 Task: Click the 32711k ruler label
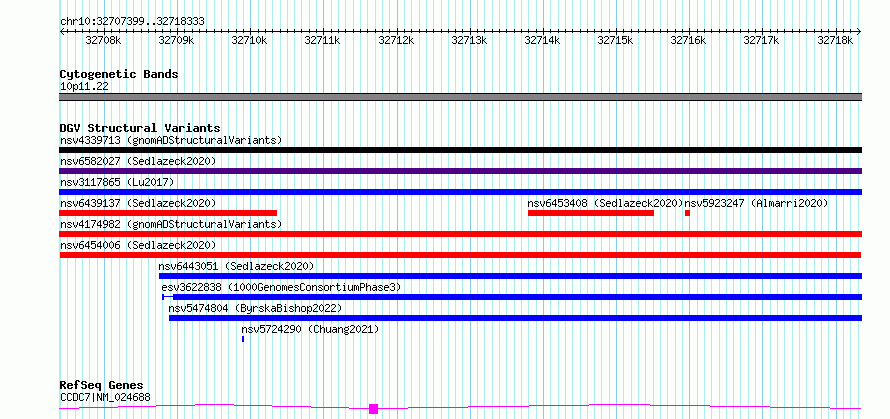323,40
